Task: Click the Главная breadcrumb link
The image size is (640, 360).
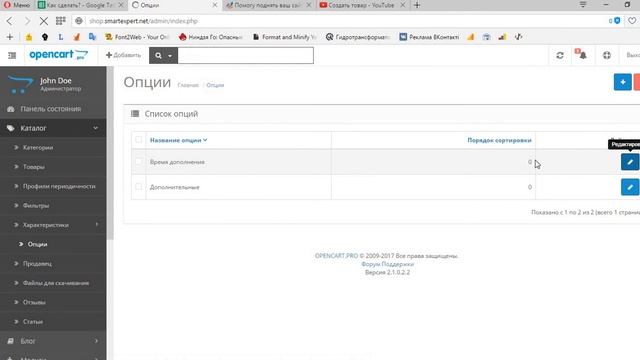Action: pyautogui.click(x=188, y=85)
